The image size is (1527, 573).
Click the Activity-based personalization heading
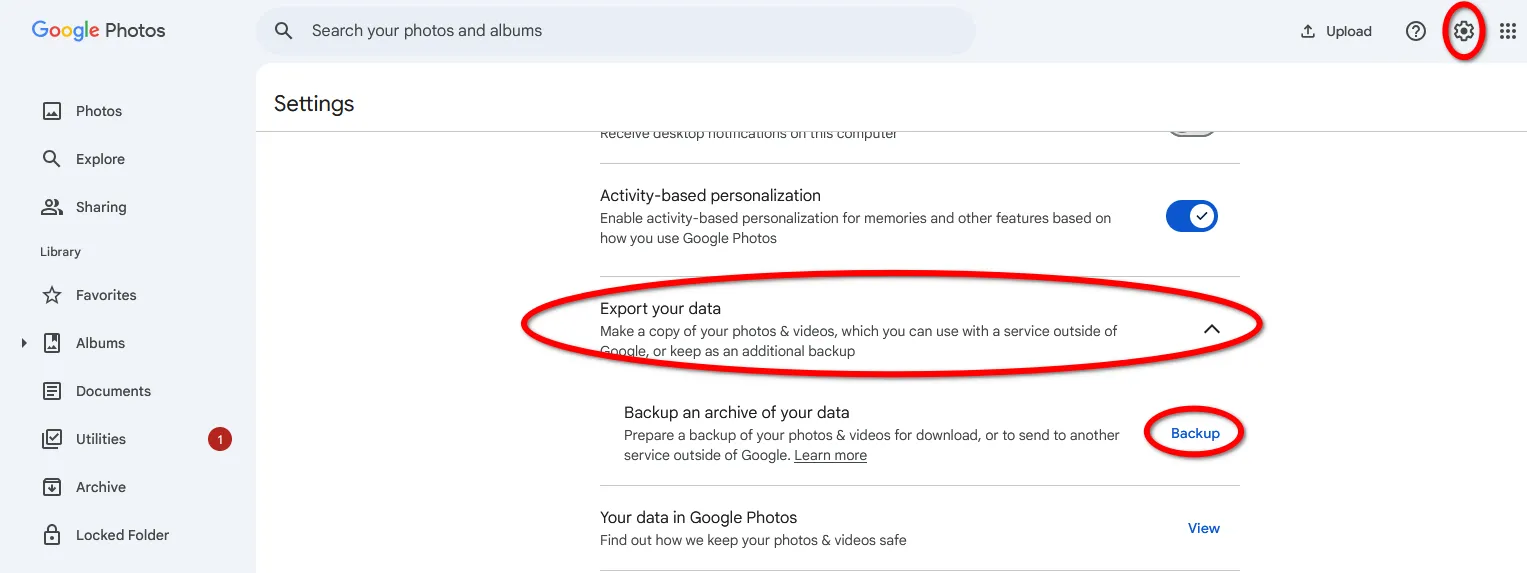coord(710,195)
